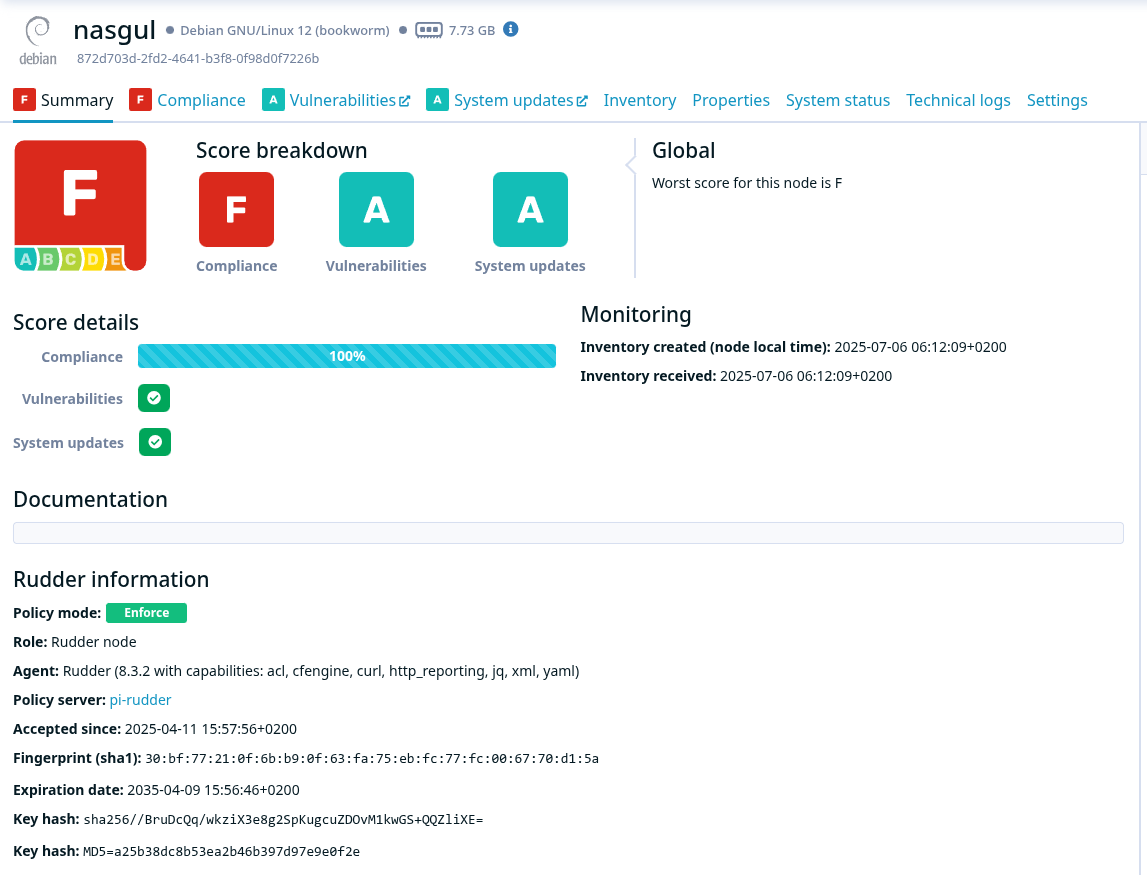This screenshot has height=875, width=1147.
Task: Click the Vulnerabilities label in Score details
Action: 72,399
